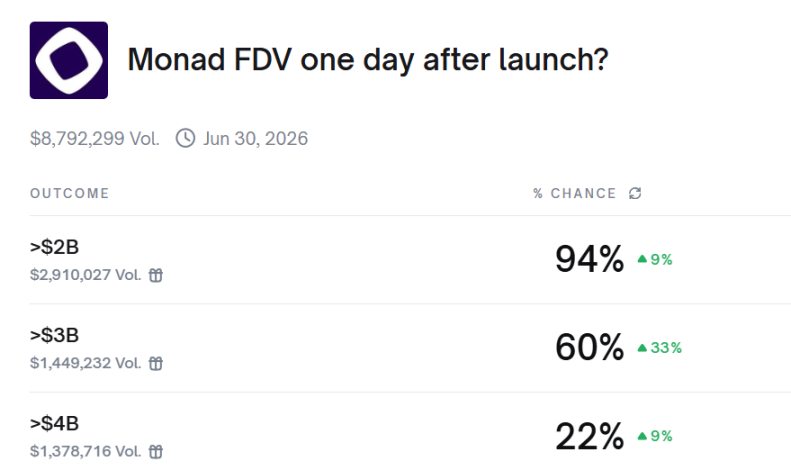Click the Jun 30, 2026 end date

(255, 138)
